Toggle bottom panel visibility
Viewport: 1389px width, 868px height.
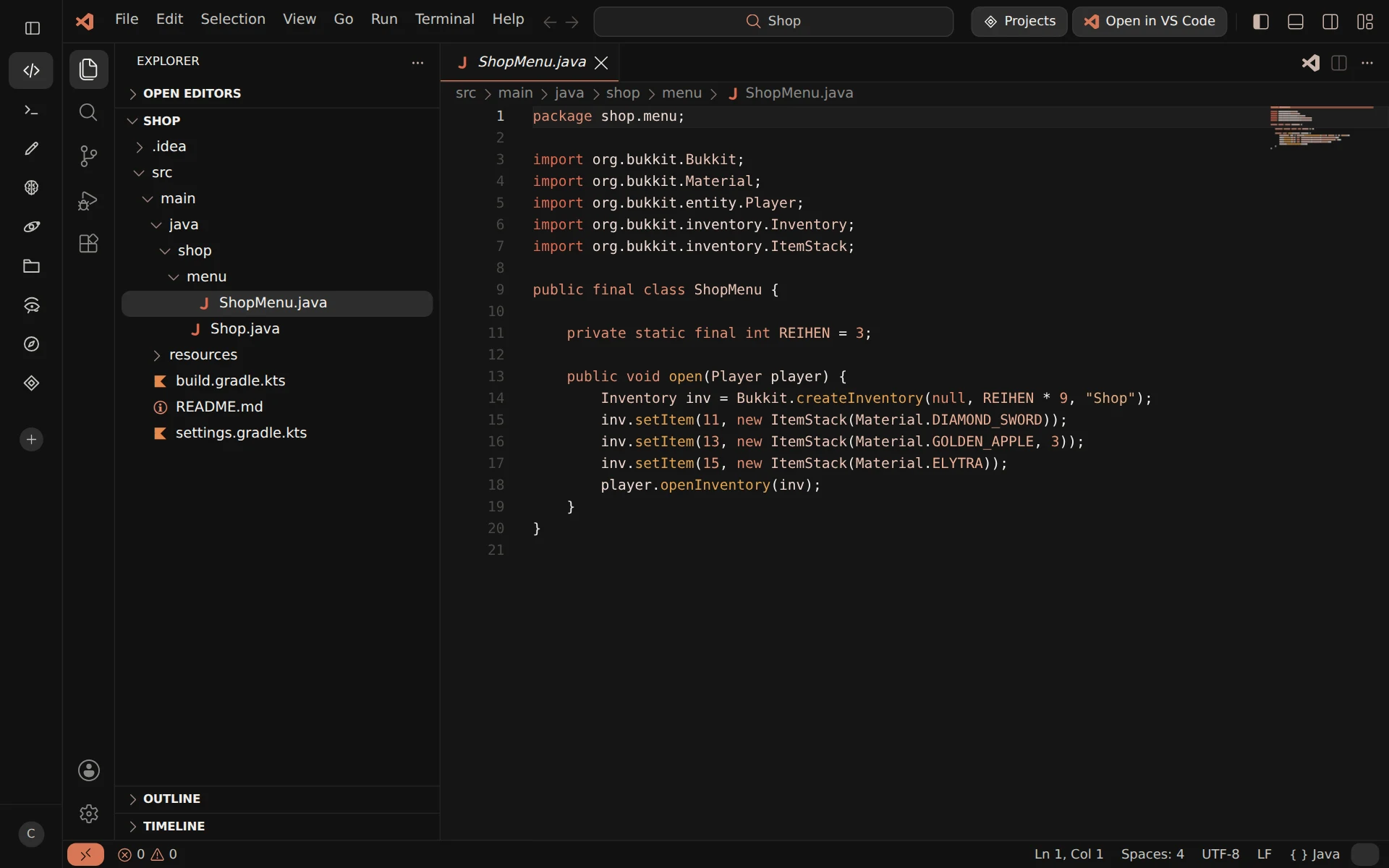(1296, 22)
